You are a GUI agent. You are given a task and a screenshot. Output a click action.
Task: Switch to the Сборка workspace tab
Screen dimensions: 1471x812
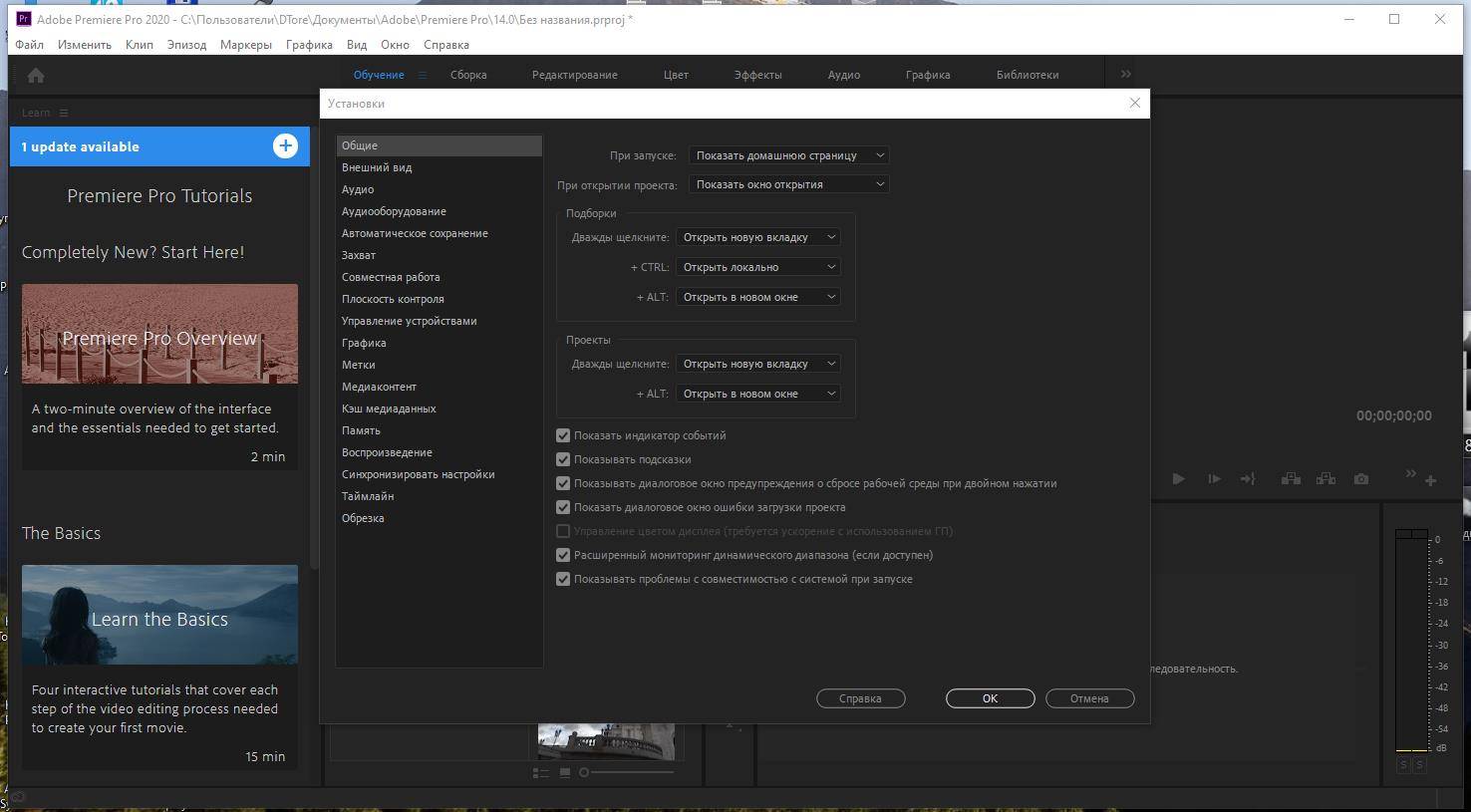(x=468, y=75)
